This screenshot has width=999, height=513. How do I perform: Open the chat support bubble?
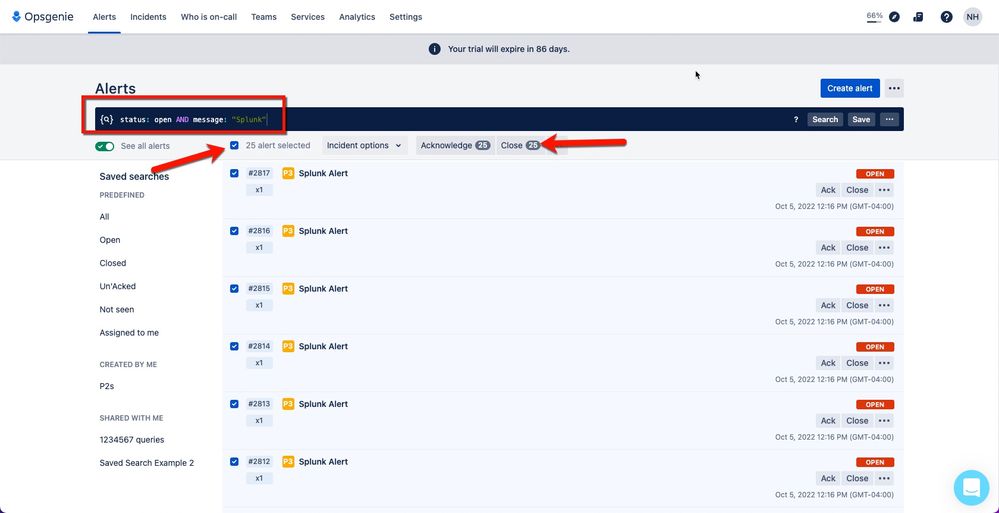[971, 488]
